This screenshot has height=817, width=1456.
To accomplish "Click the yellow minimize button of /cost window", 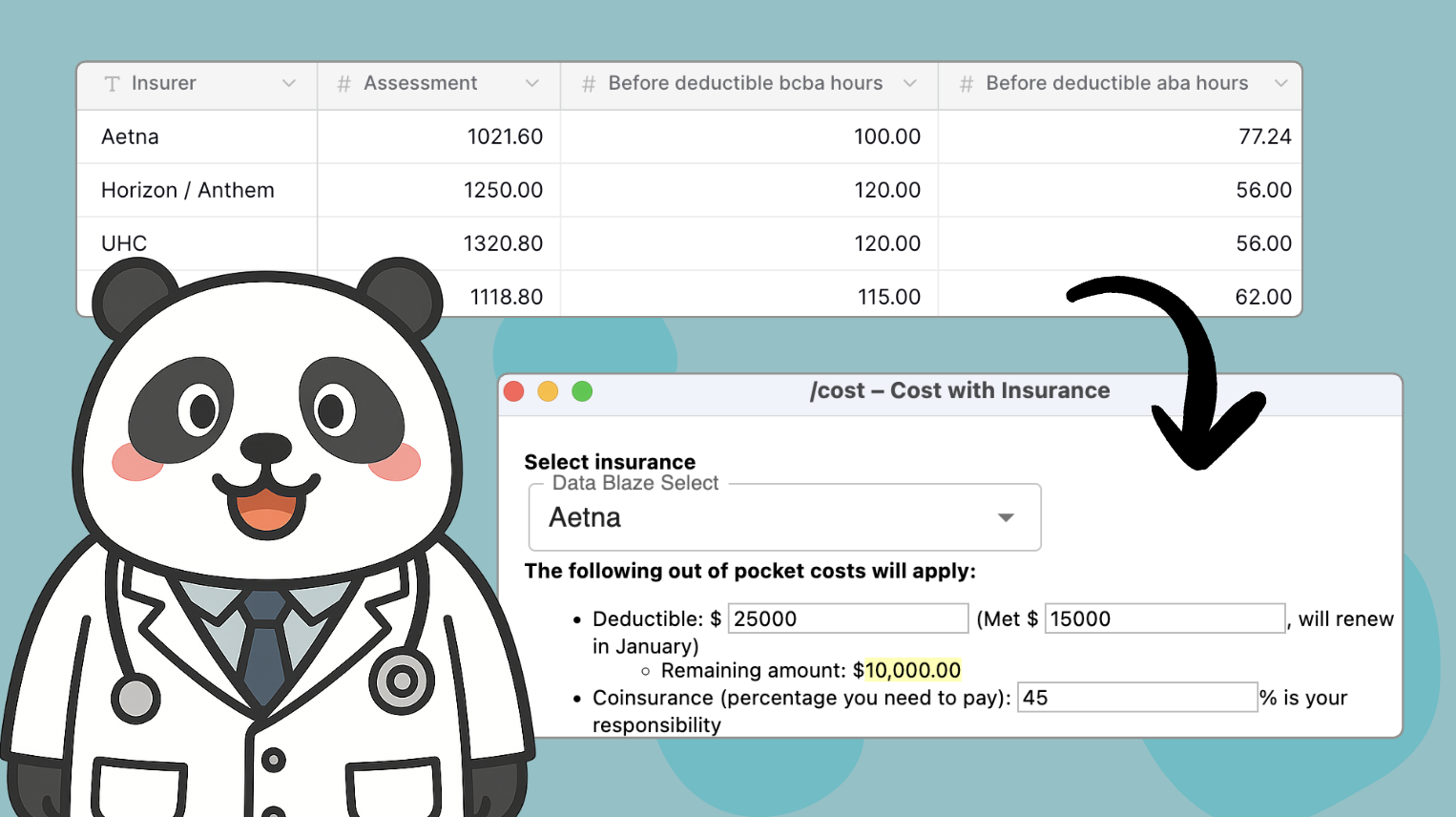I will (548, 391).
